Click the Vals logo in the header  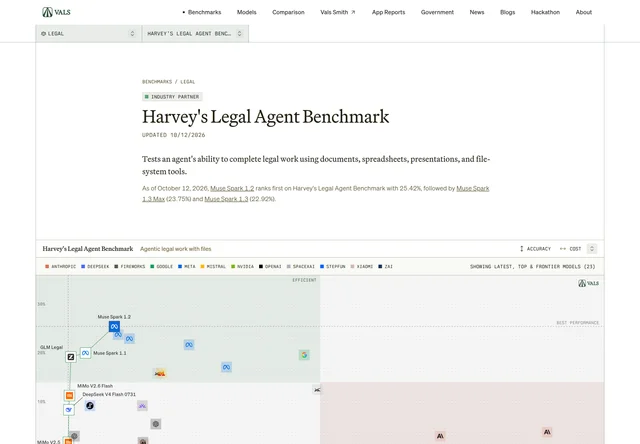pos(56,12)
